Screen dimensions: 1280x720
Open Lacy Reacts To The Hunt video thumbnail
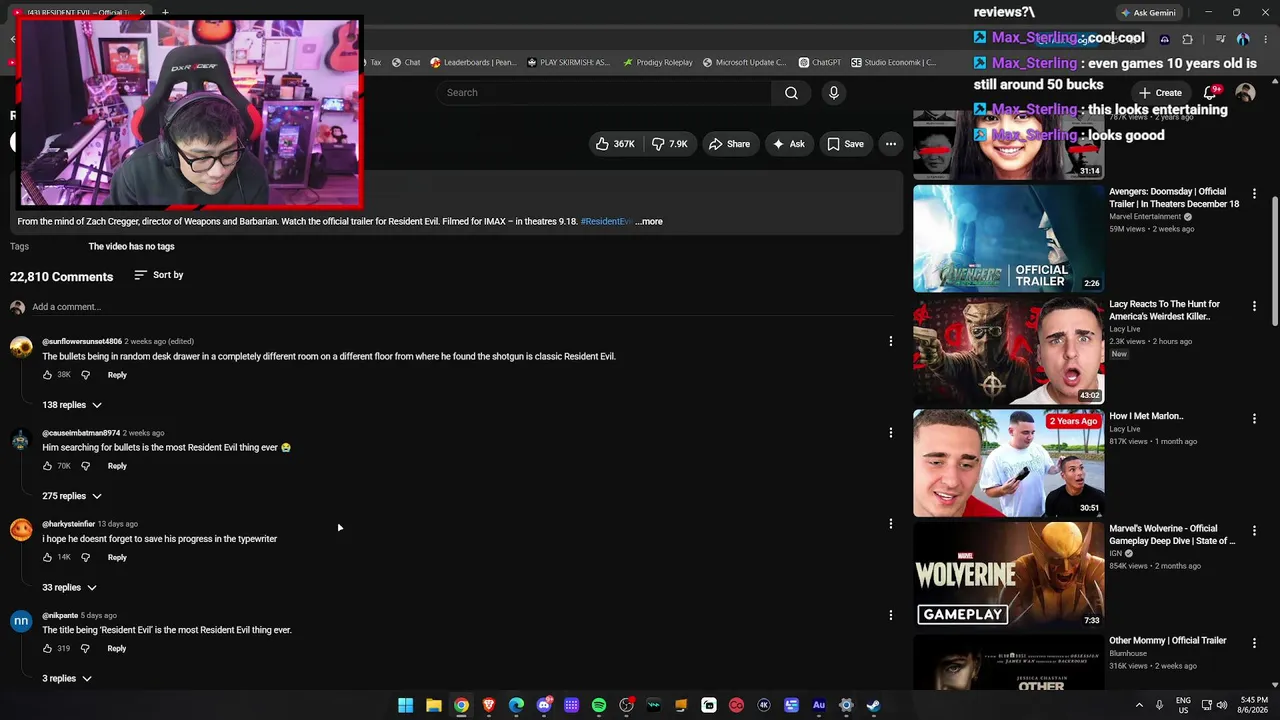pos(1008,351)
